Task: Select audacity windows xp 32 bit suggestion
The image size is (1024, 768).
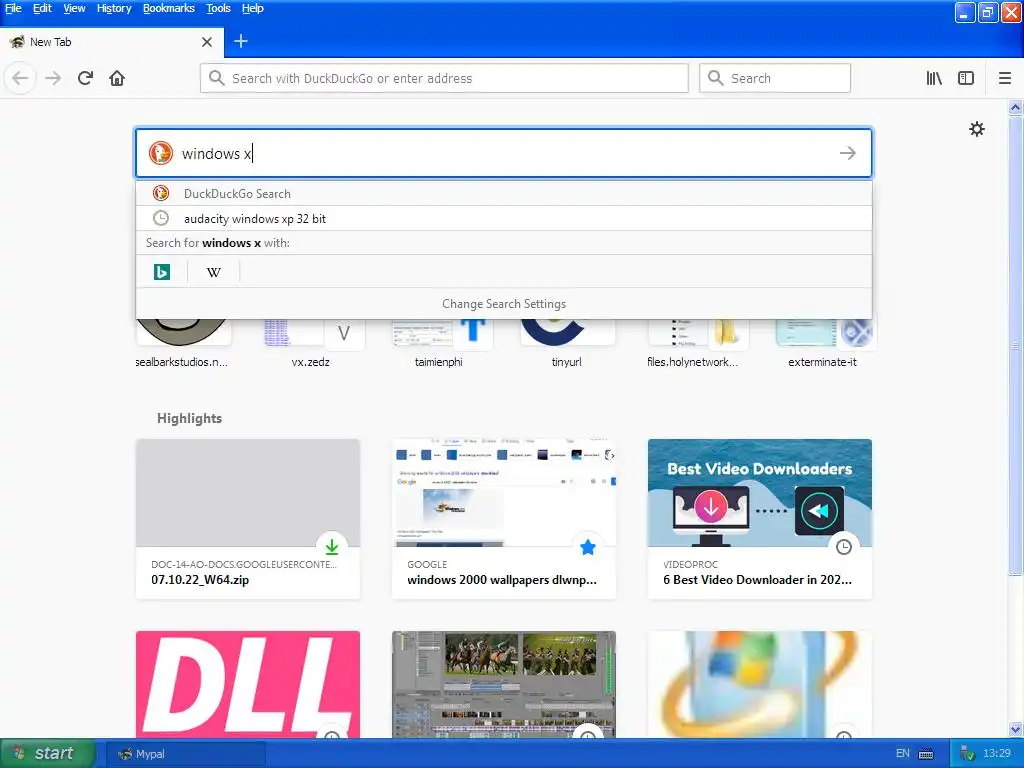Action: [504, 218]
